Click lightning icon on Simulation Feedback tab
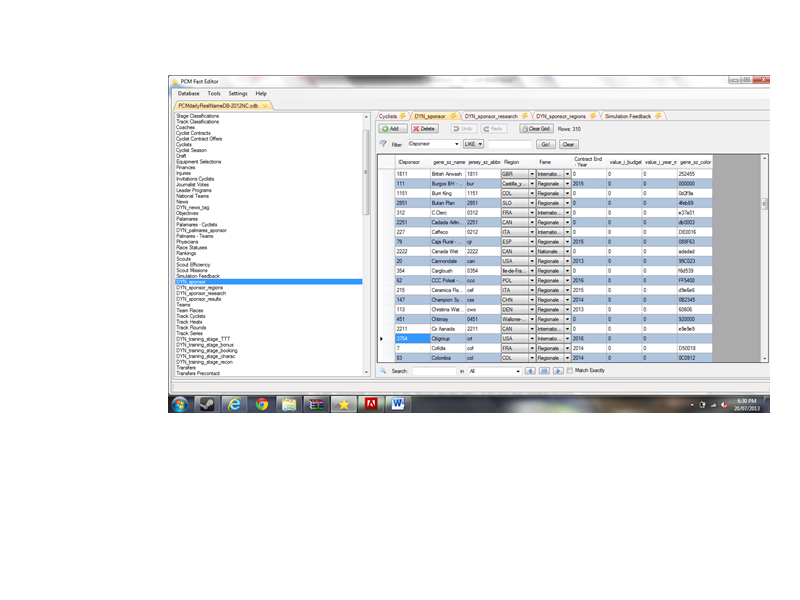This screenshot has width=800, height=600. [x=659, y=116]
